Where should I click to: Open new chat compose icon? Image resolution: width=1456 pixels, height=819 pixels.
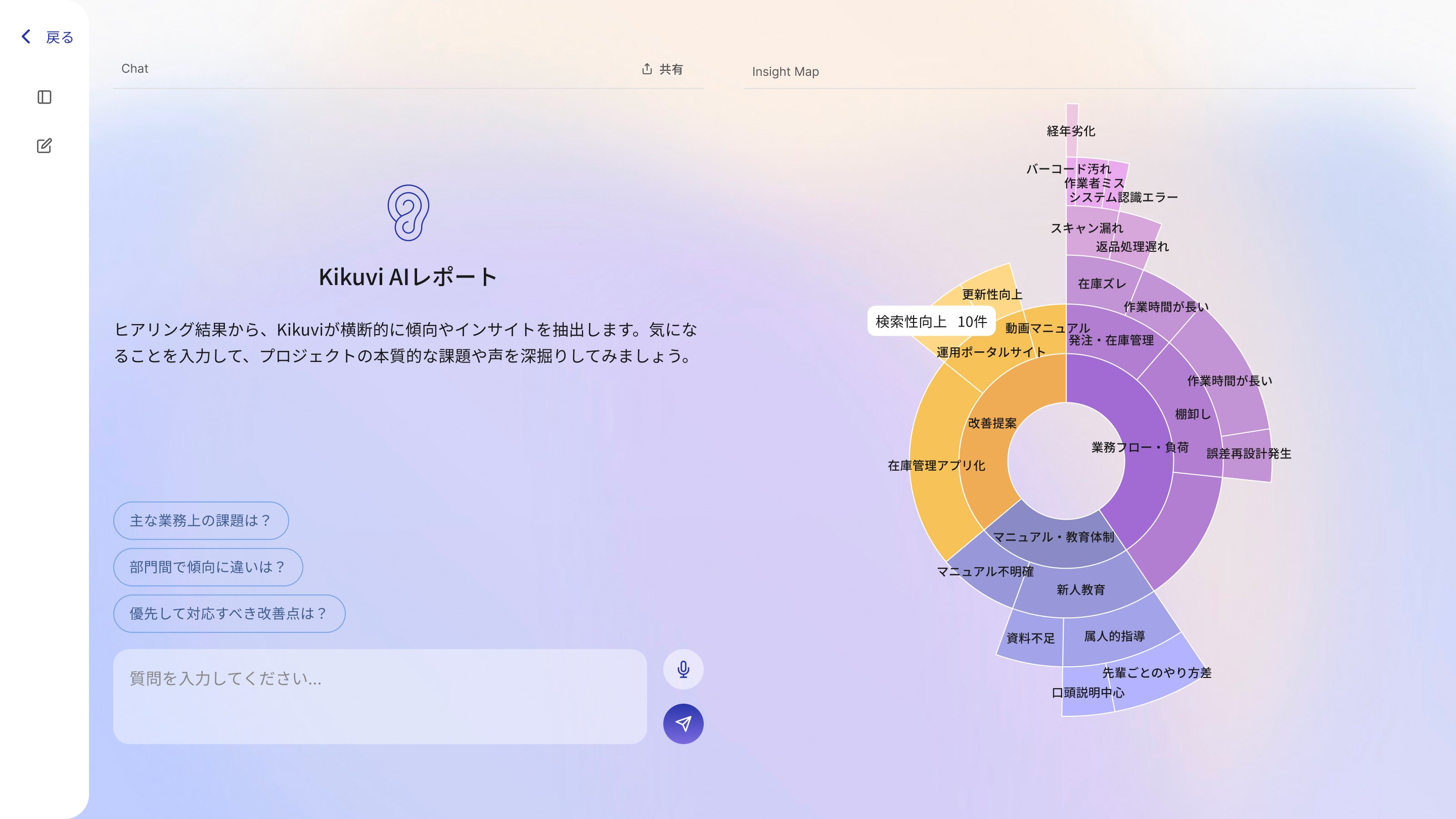point(44,146)
